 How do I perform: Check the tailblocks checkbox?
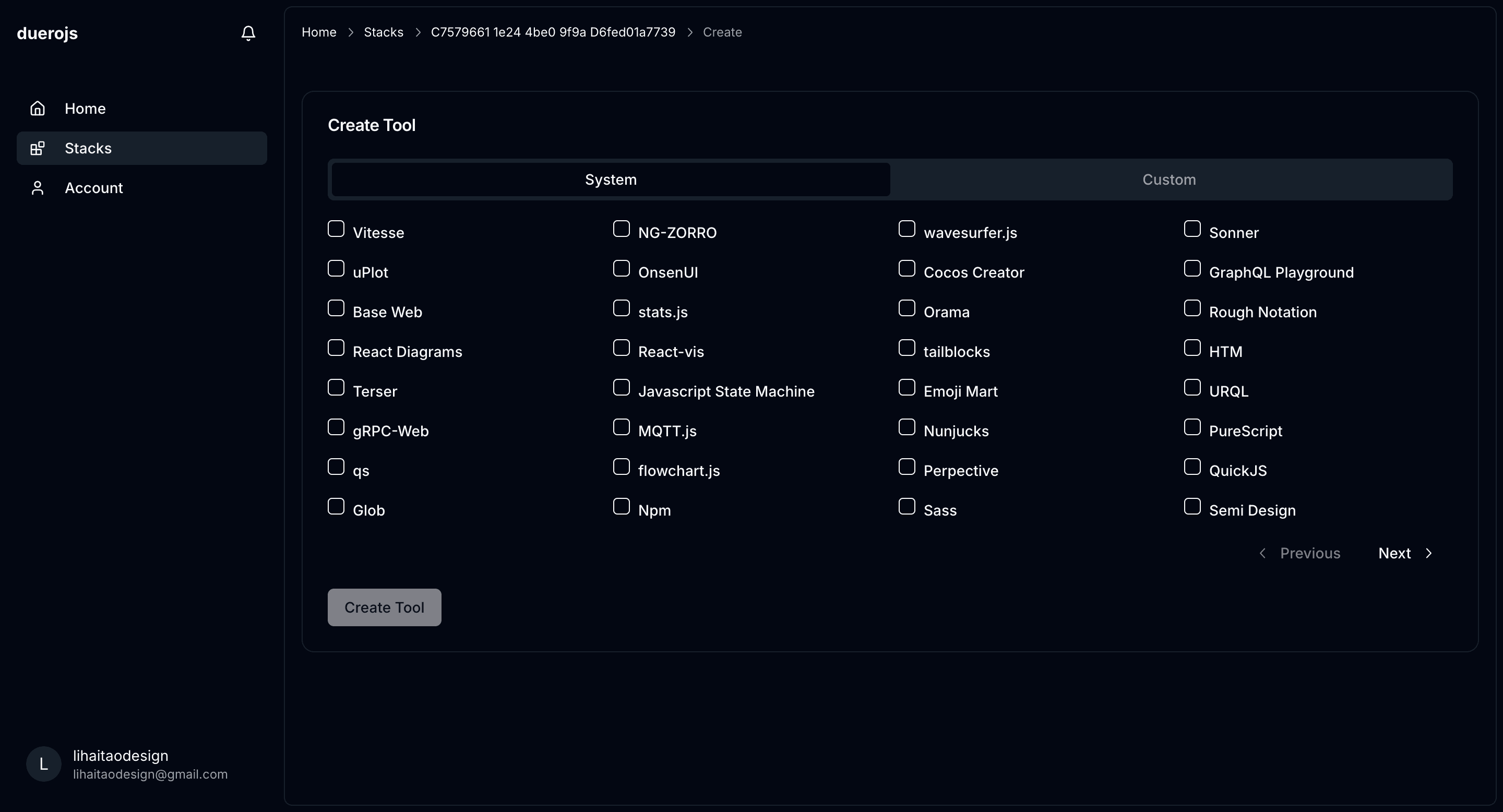[906, 348]
